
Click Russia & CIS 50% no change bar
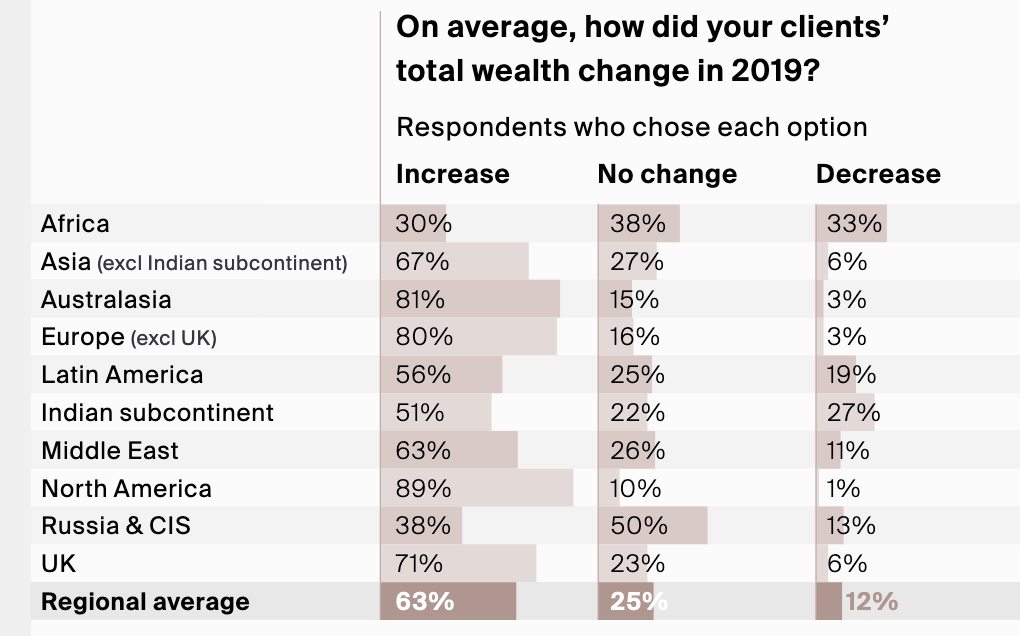coord(653,526)
